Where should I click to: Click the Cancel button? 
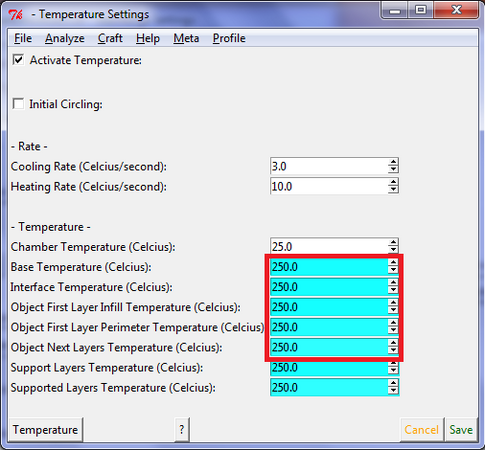tap(421, 429)
